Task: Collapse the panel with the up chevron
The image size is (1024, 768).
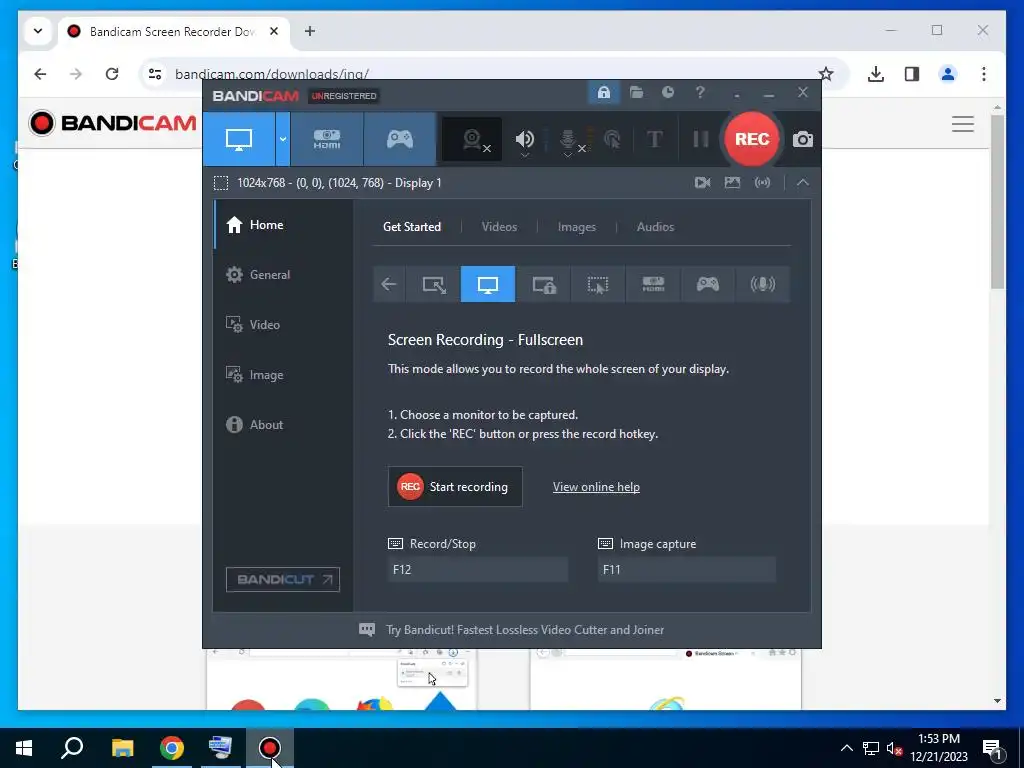Action: point(803,183)
